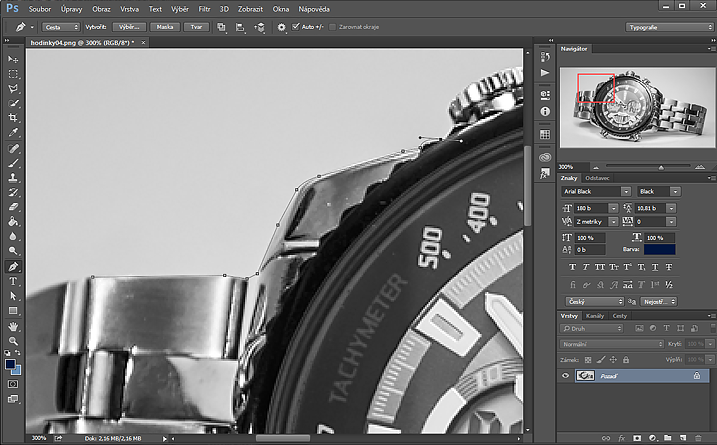Switch to the Odstavec tab

pyautogui.click(x=597, y=178)
